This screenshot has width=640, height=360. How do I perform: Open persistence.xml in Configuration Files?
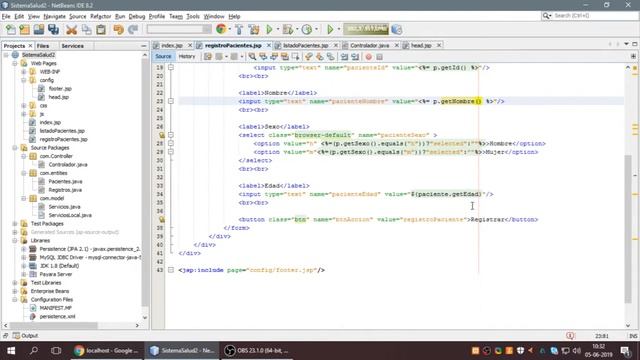click(57, 316)
